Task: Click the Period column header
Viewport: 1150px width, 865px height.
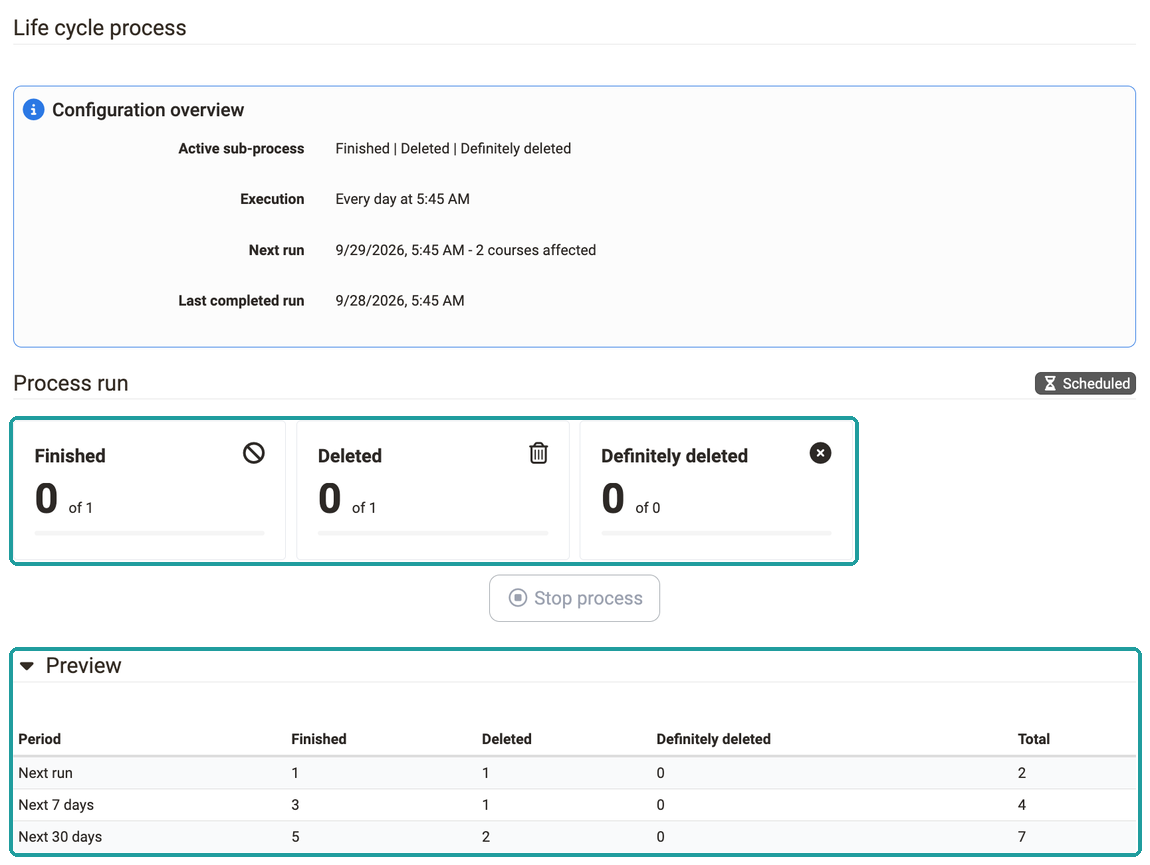Action: click(40, 739)
